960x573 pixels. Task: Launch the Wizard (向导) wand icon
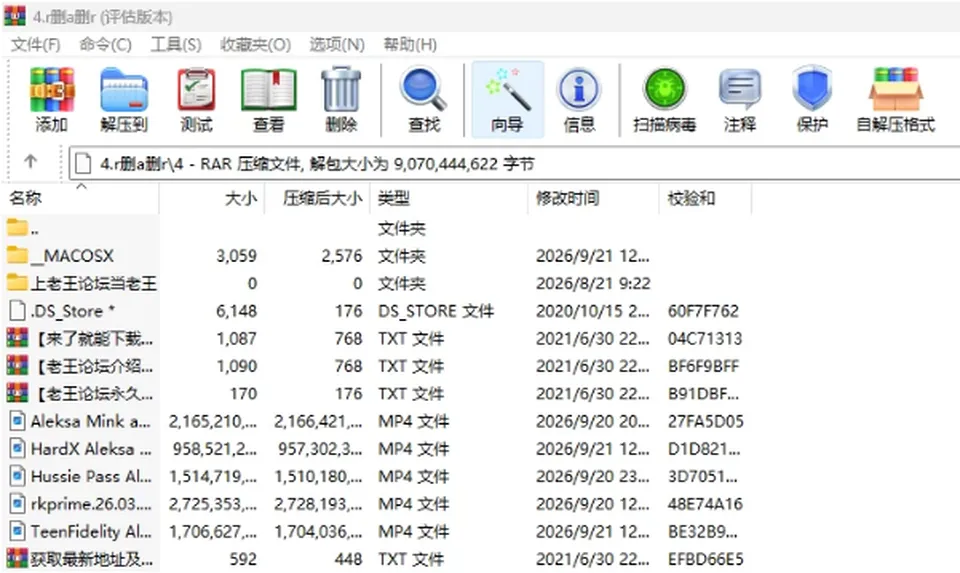(x=507, y=90)
